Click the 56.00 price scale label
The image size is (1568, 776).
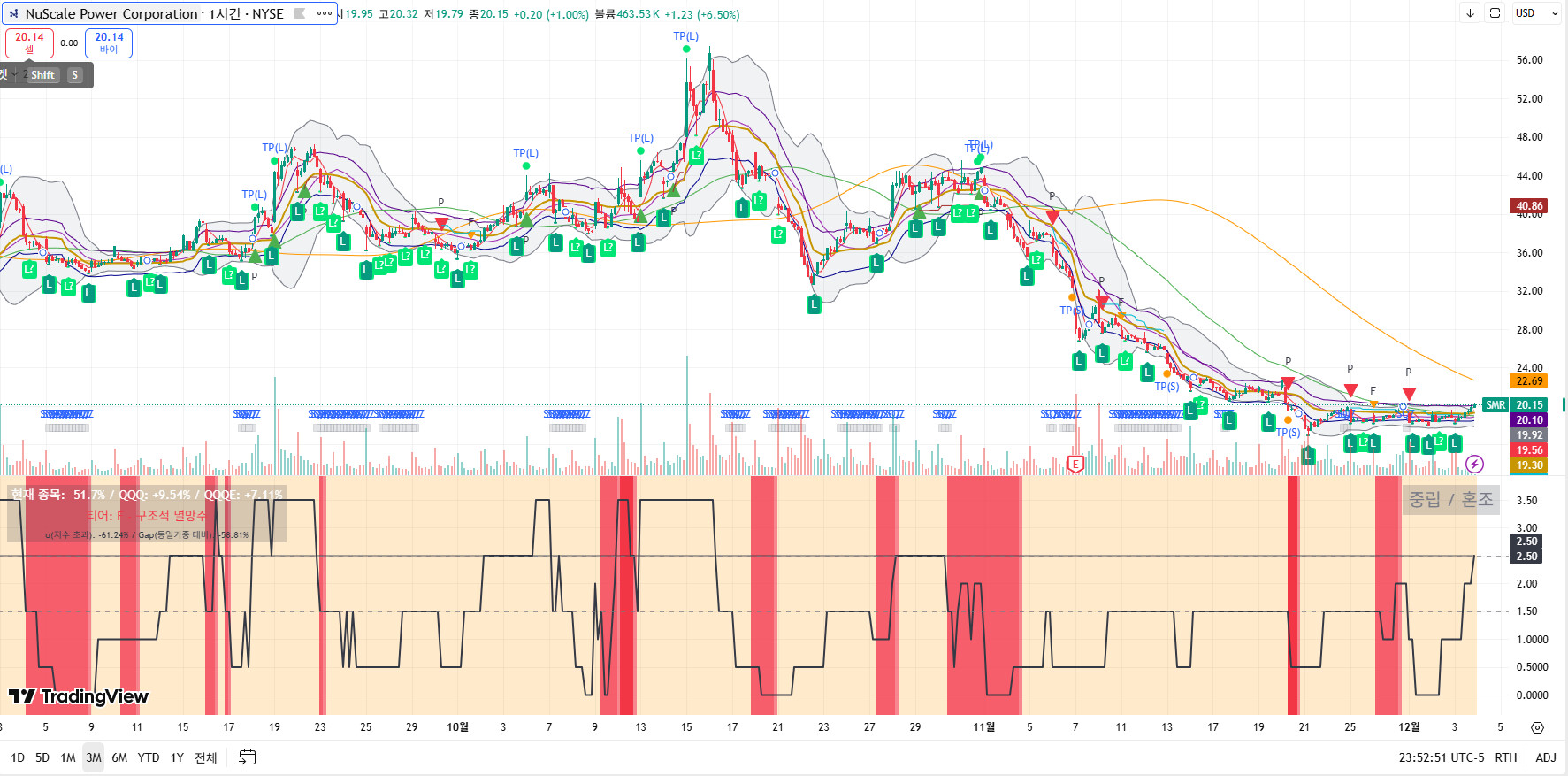pos(1530,60)
